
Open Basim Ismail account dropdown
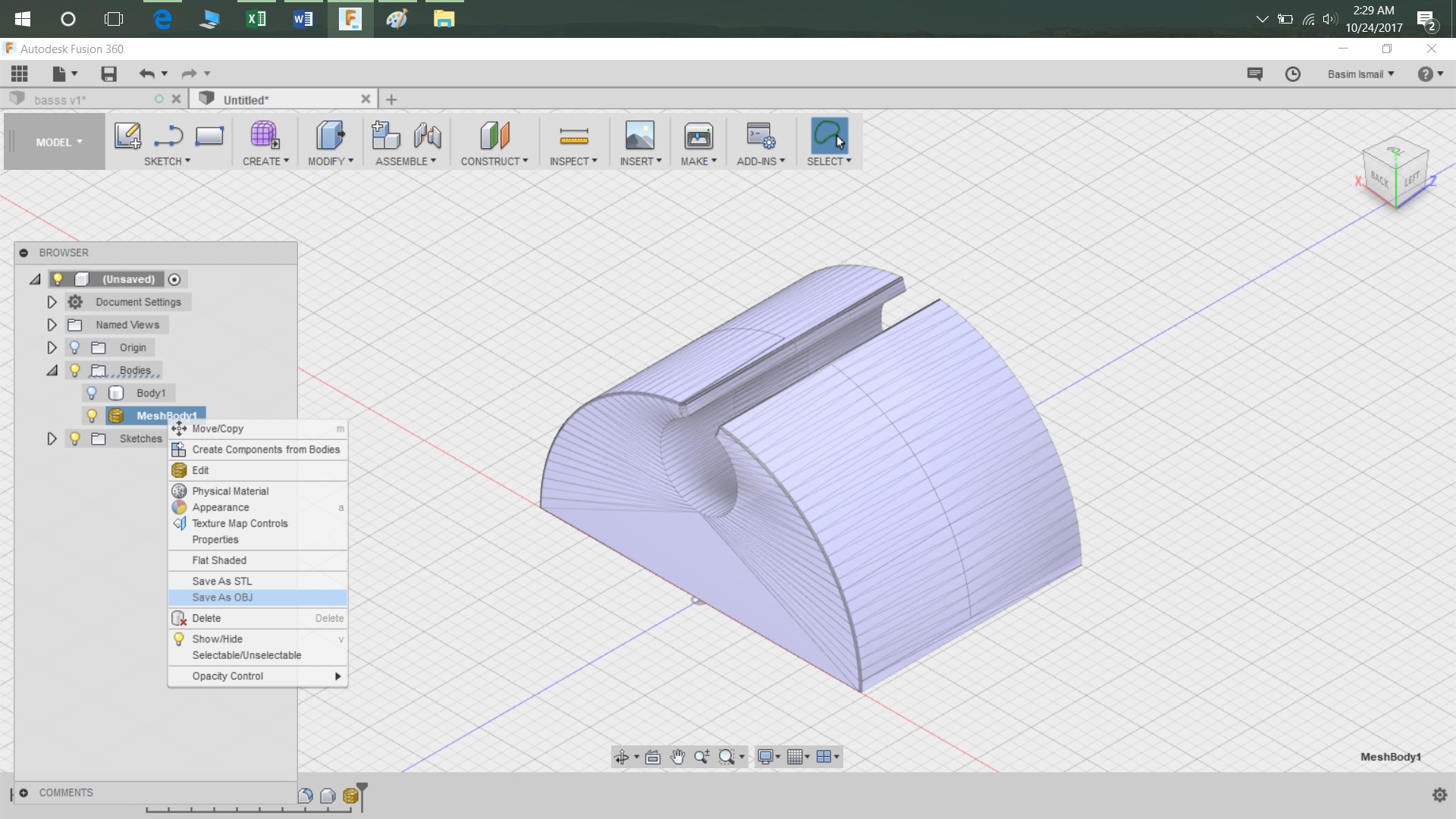[x=1360, y=74]
